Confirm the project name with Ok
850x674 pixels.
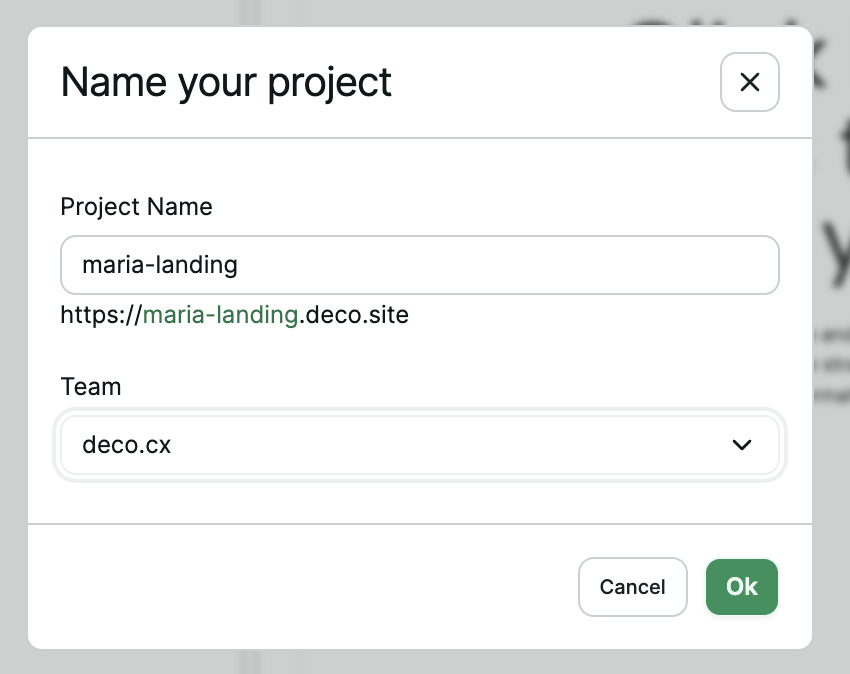[741, 587]
